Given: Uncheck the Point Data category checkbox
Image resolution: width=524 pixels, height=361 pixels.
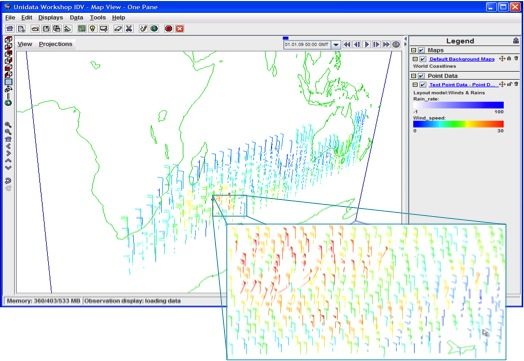Looking at the screenshot, I should [421, 76].
